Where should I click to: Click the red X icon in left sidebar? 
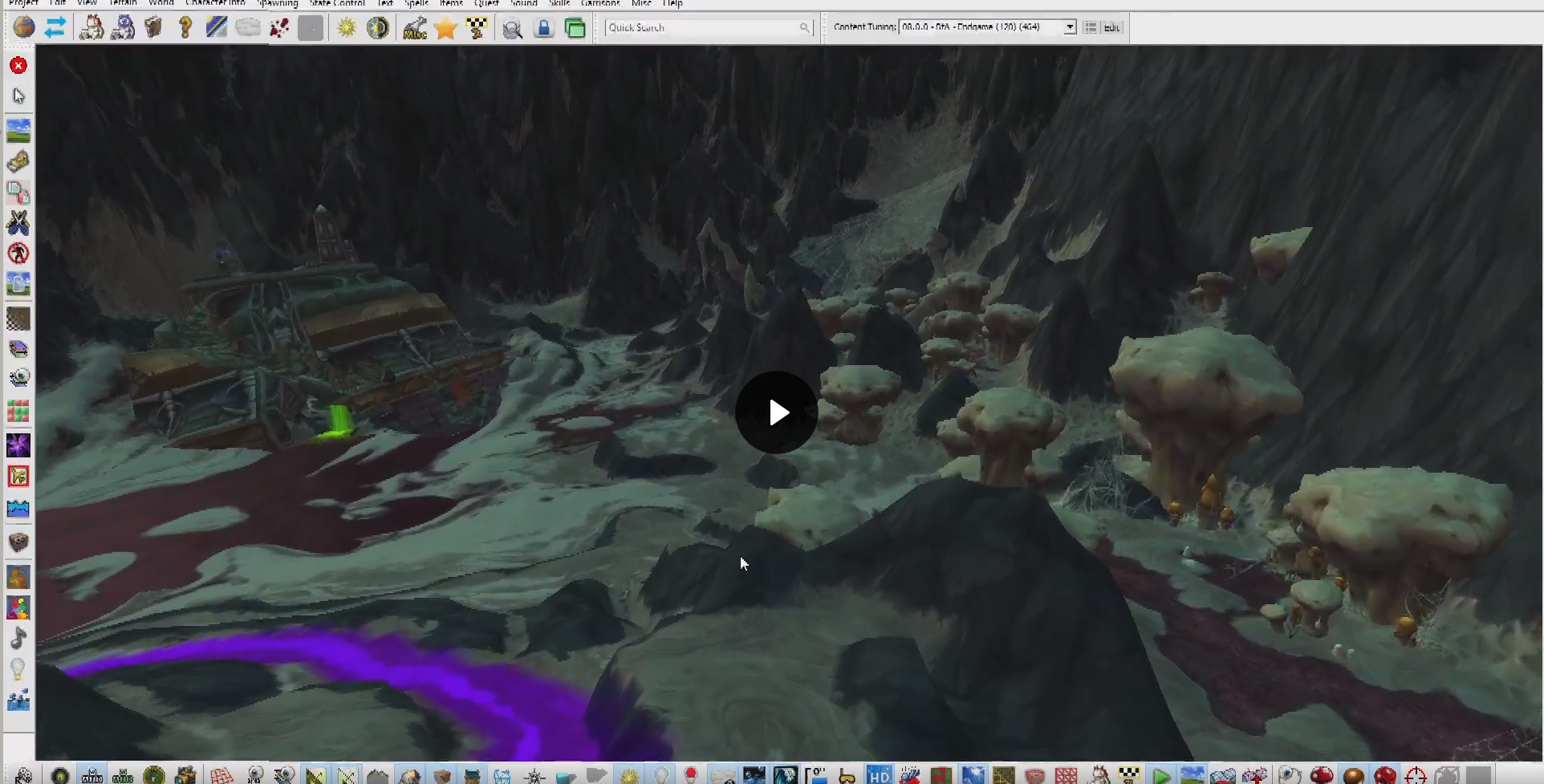tap(18, 65)
